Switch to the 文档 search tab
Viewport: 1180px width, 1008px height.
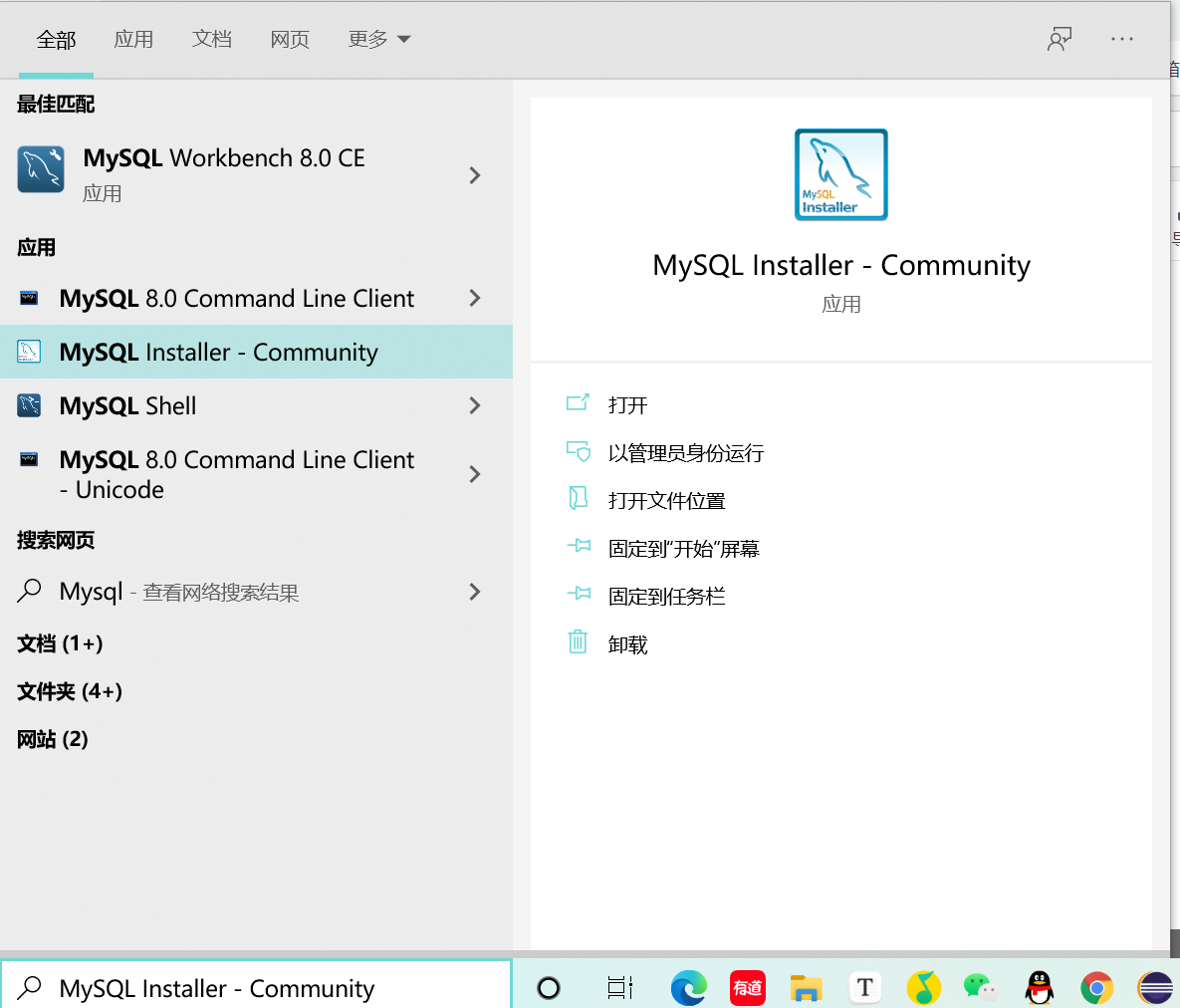click(211, 38)
